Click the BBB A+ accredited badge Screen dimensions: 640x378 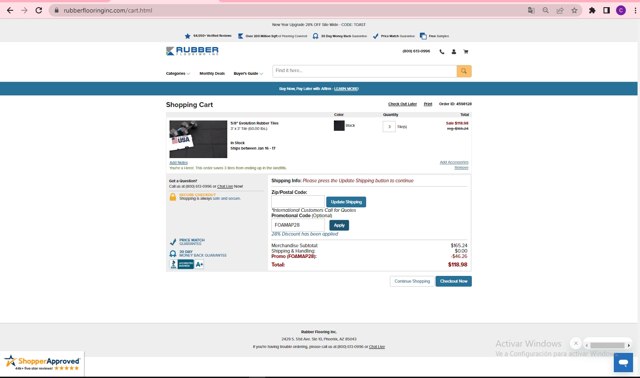187,264
